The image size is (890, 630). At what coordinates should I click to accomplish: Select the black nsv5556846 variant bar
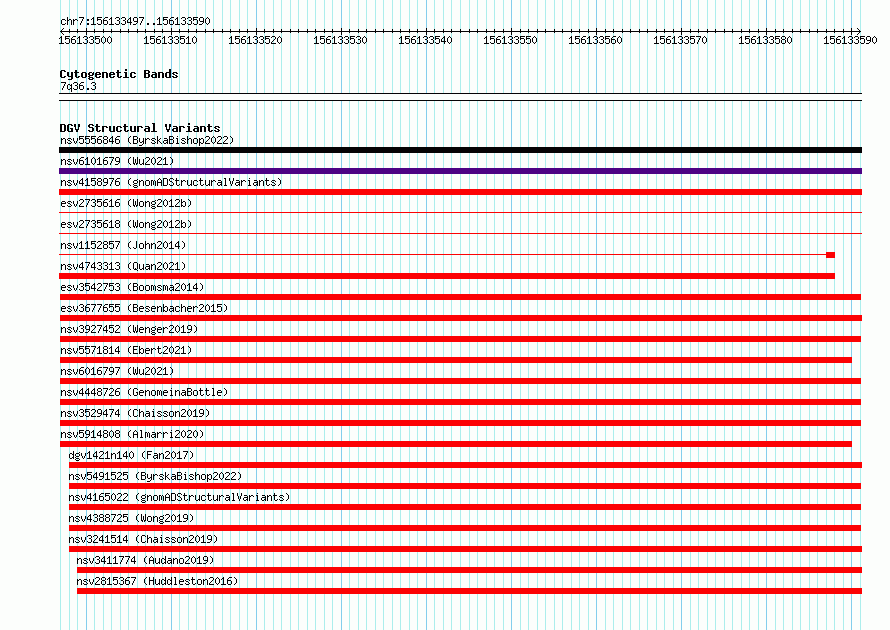click(x=460, y=150)
